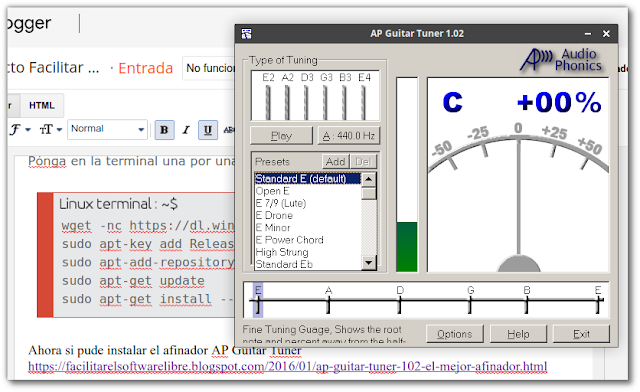Select the A2 string in tuning display
Viewport: 640px width, 392px height.
287,97
